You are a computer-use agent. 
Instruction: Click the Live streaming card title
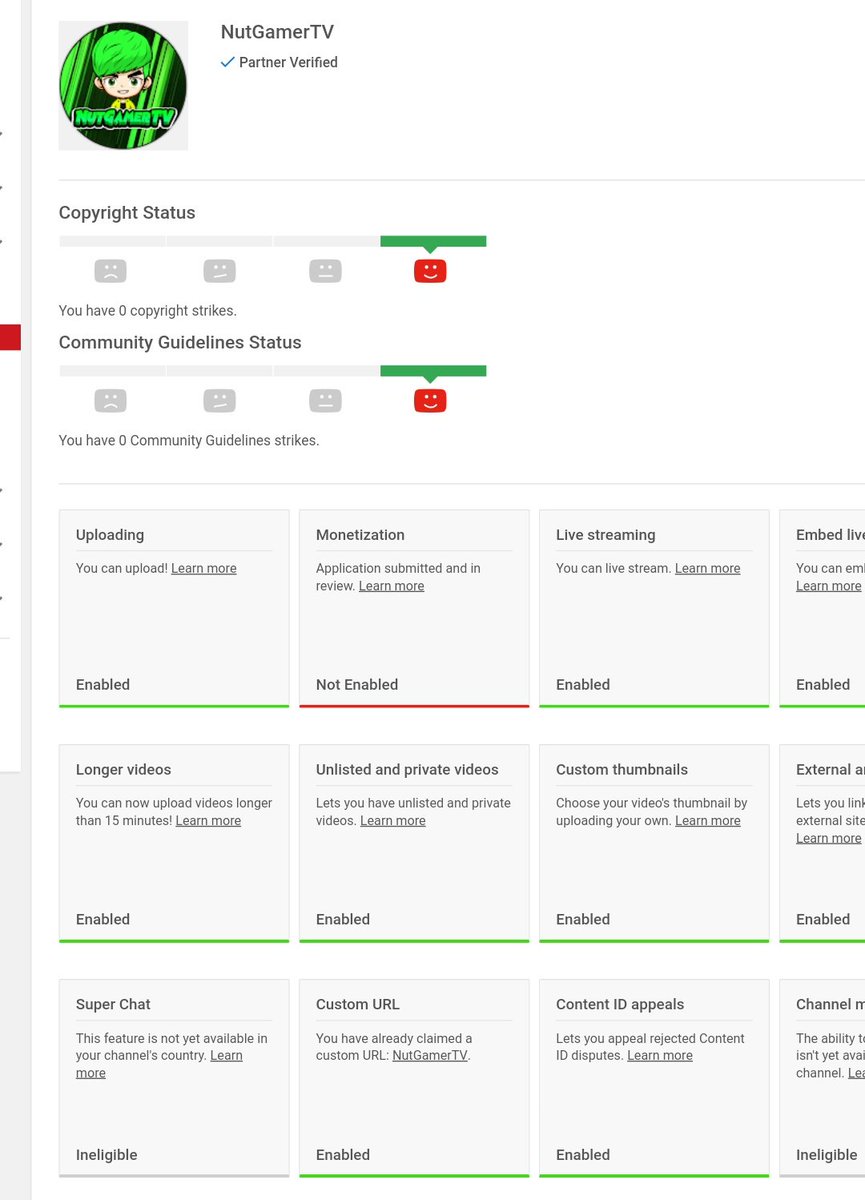[605, 535]
